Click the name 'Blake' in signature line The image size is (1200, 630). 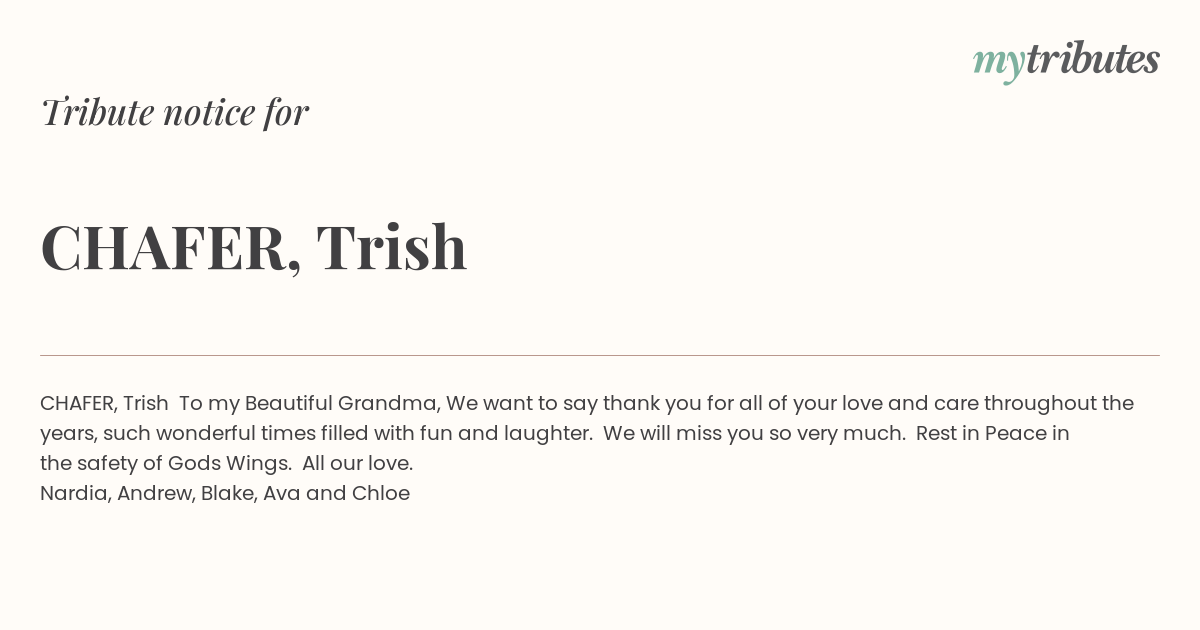(226, 494)
